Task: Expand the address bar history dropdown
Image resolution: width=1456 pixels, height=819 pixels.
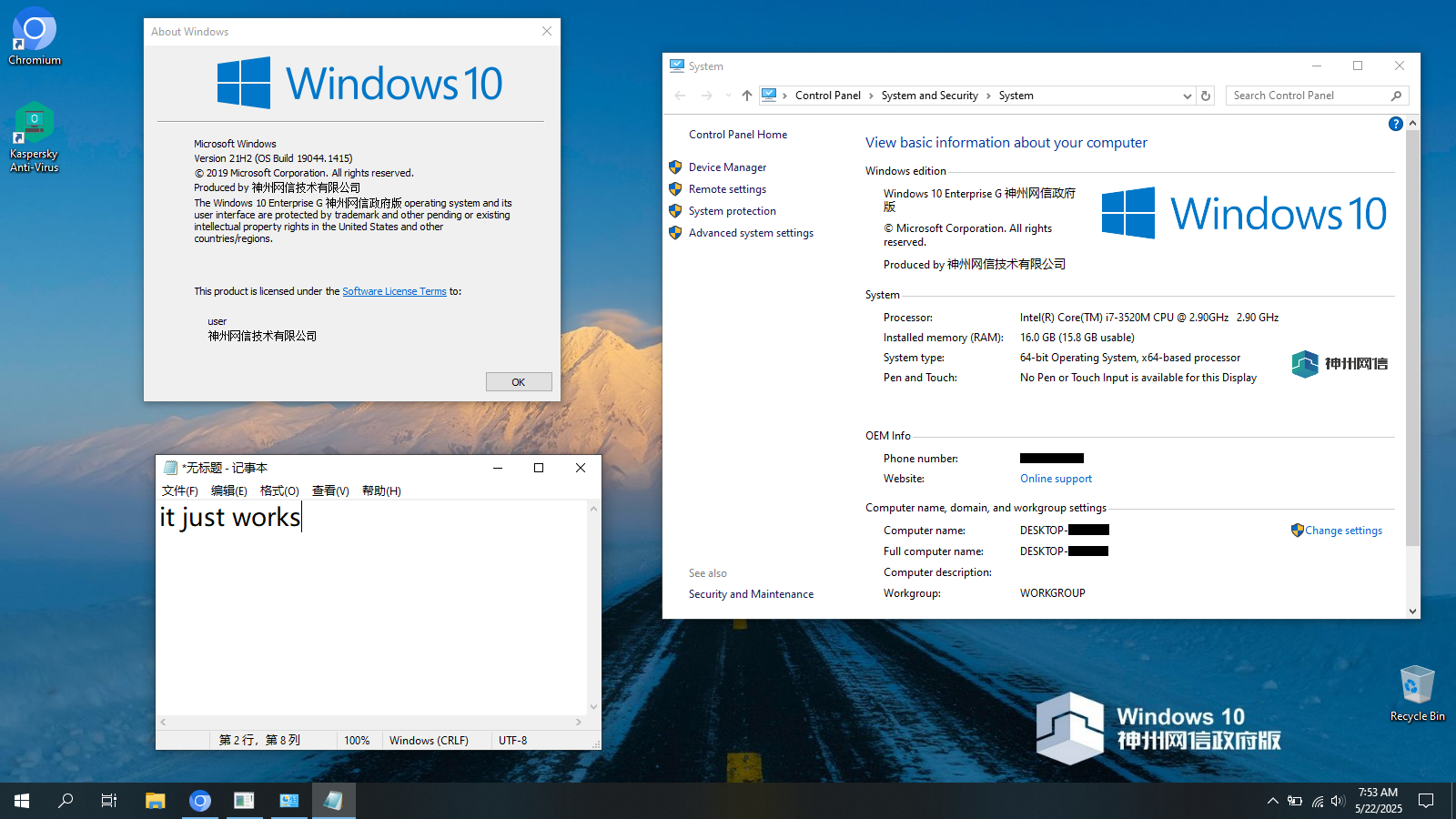Action: [x=1187, y=96]
